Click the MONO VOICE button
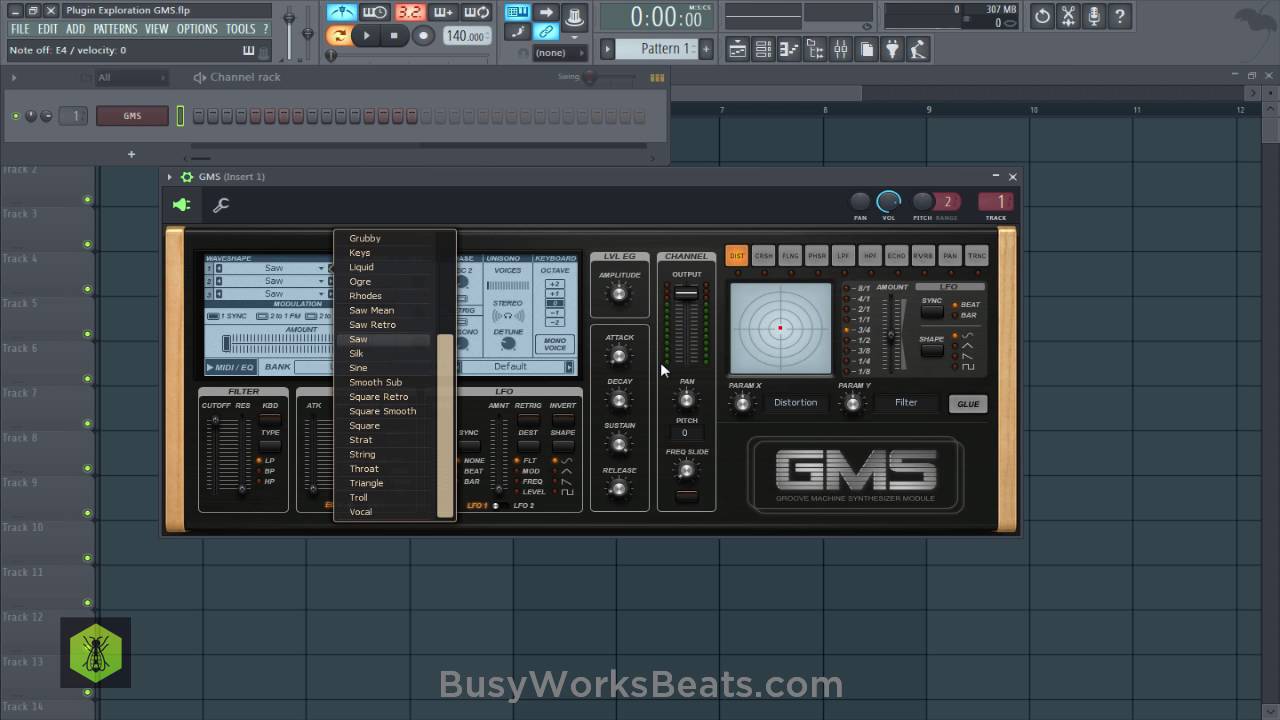The image size is (1280, 720). [554, 344]
